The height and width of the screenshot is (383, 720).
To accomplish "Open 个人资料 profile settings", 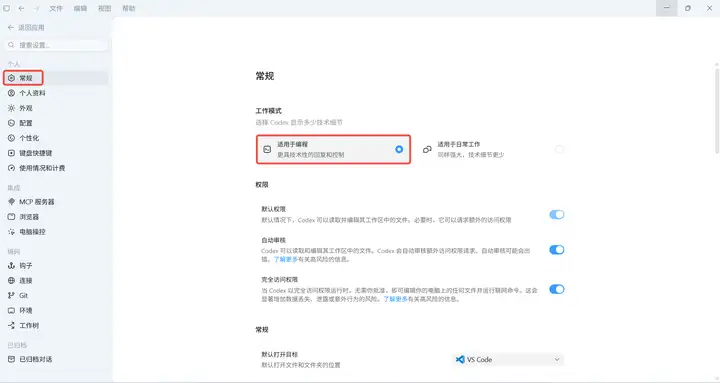I will pyautogui.click(x=56, y=93).
